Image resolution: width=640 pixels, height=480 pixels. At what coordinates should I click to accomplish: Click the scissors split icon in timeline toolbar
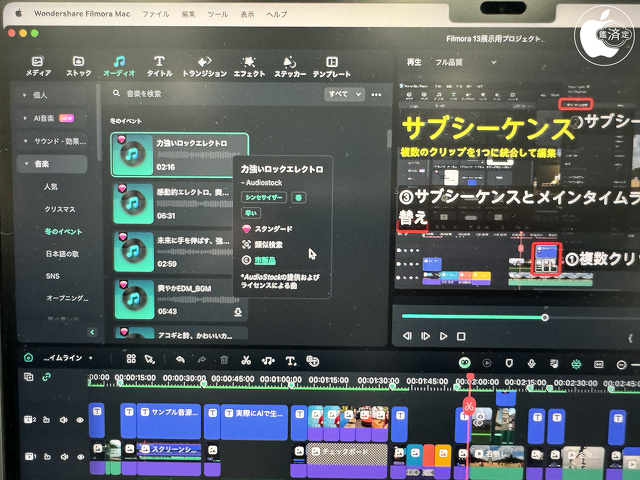click(x=245, y=360)
